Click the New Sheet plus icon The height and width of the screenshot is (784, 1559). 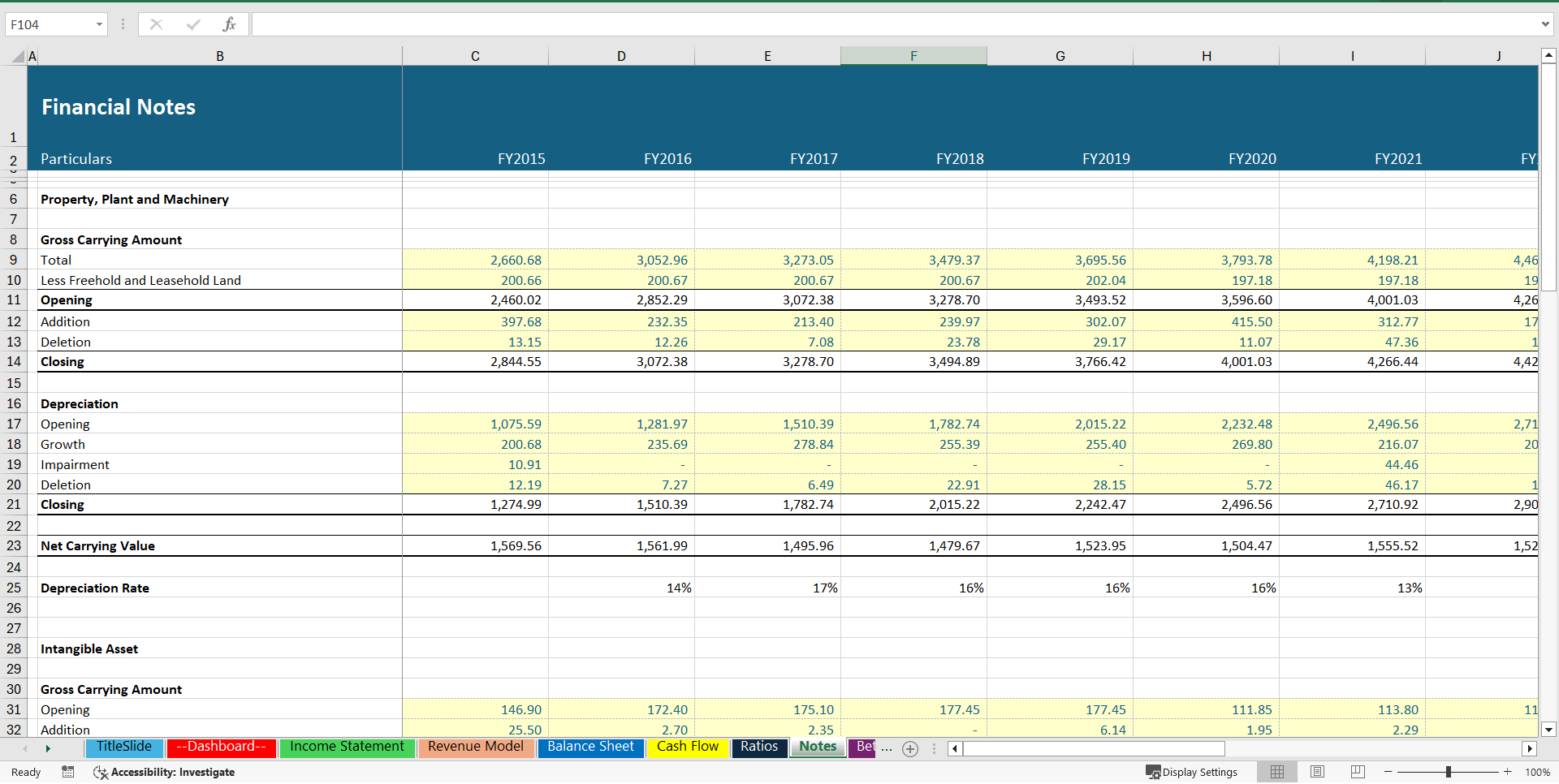click(910, 749)
